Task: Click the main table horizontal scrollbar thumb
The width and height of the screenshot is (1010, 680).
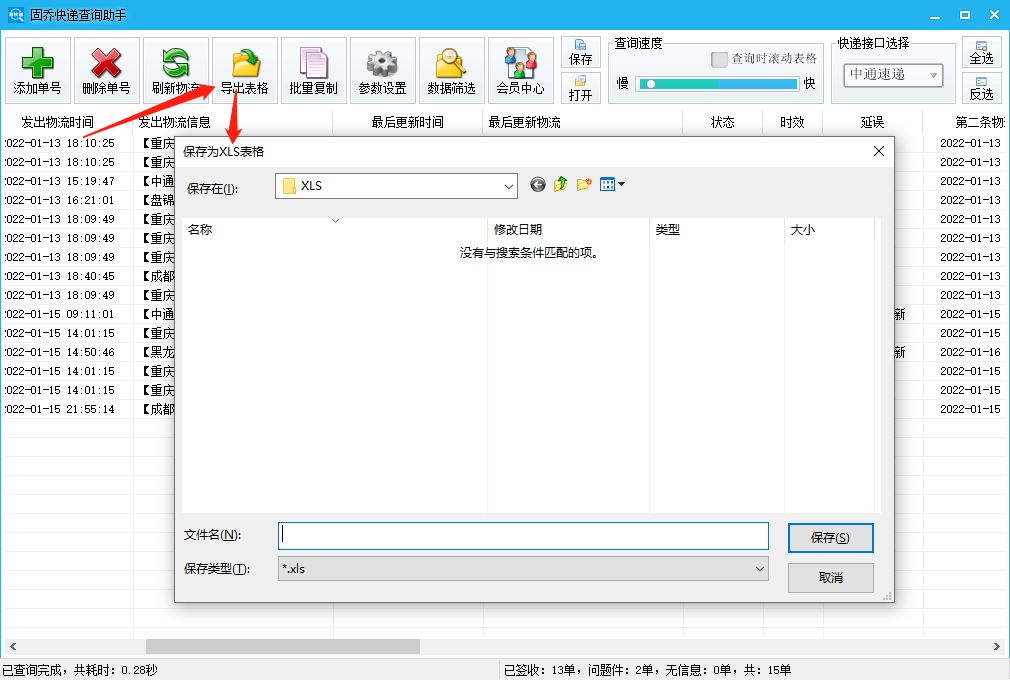Action: pyautogui.click(x=283, y=646)
